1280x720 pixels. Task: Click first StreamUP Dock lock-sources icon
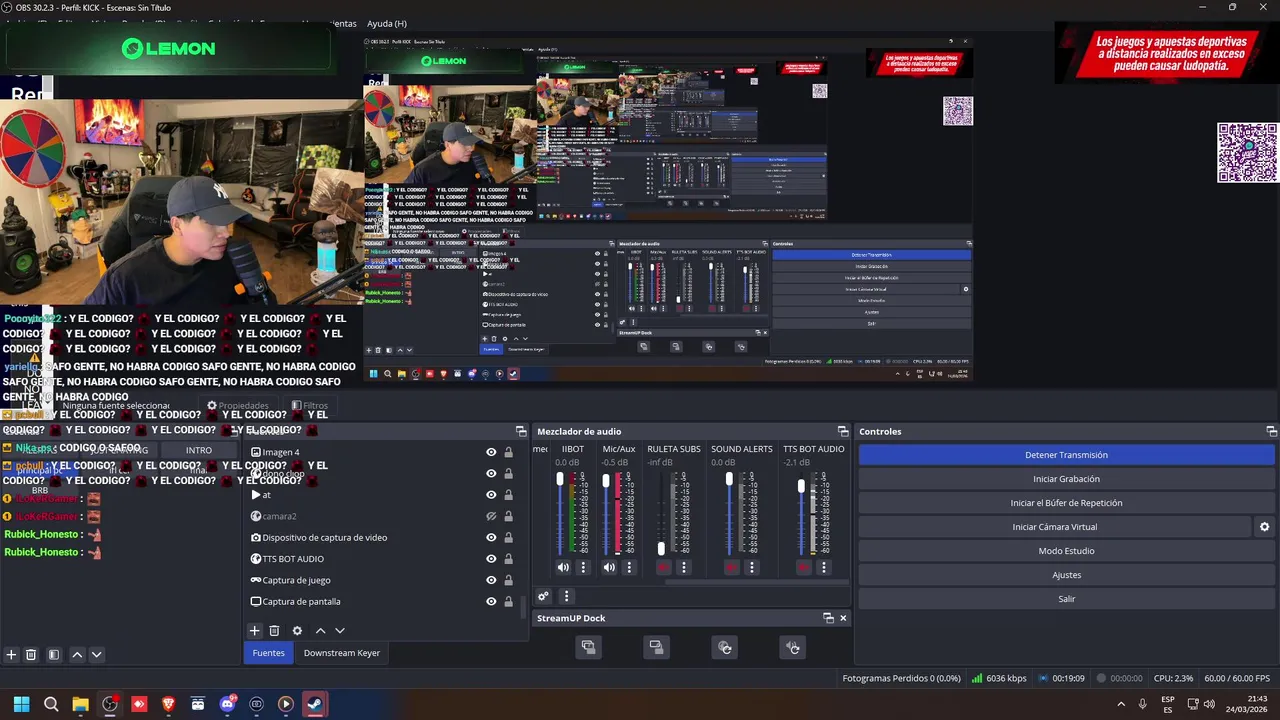pos(588,648)
